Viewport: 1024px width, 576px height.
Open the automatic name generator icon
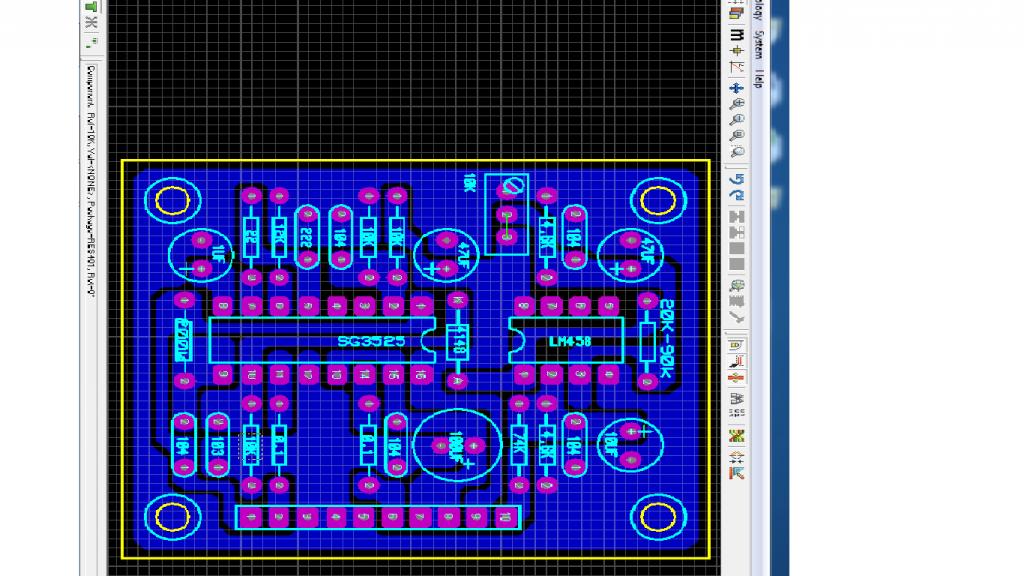coord(737,413)
